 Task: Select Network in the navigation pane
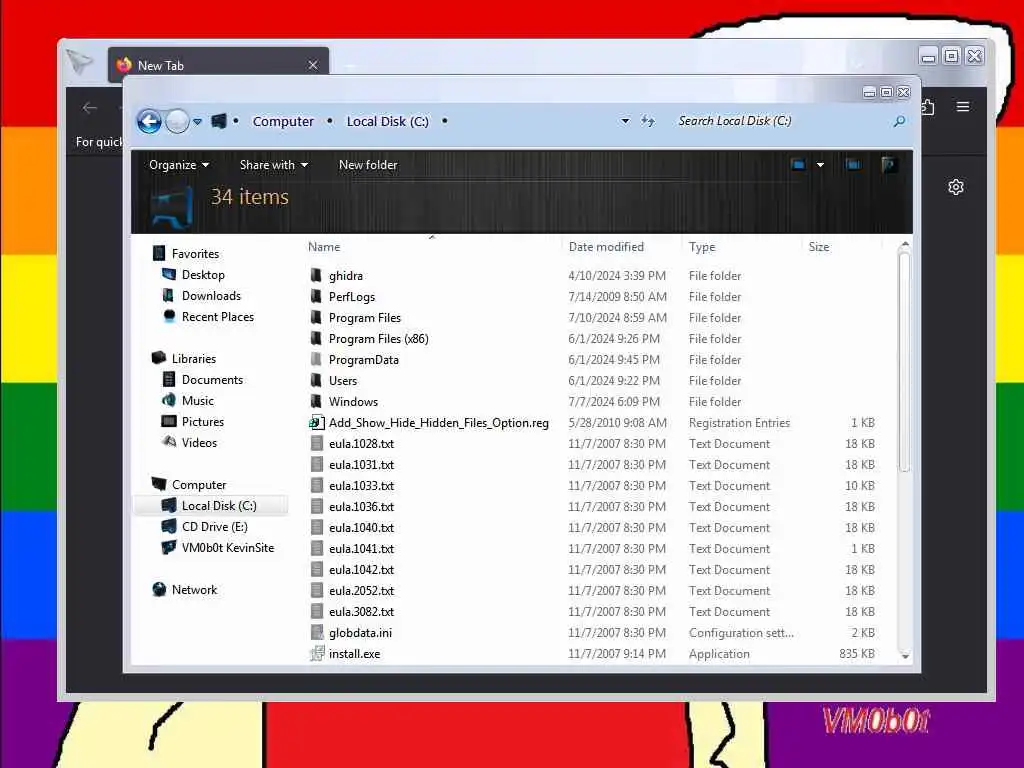point(194,590)
